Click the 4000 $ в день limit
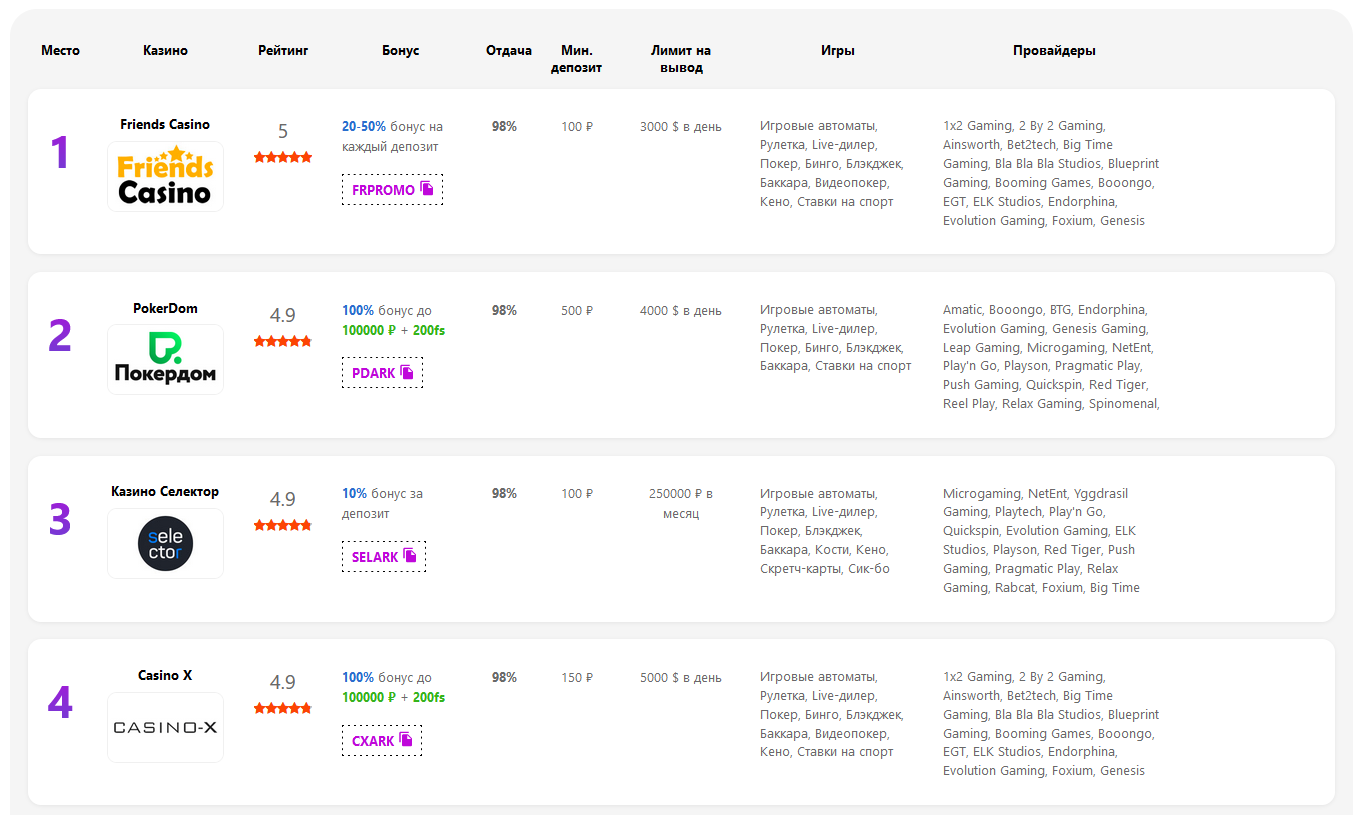1360x815 pixels. 681,310
